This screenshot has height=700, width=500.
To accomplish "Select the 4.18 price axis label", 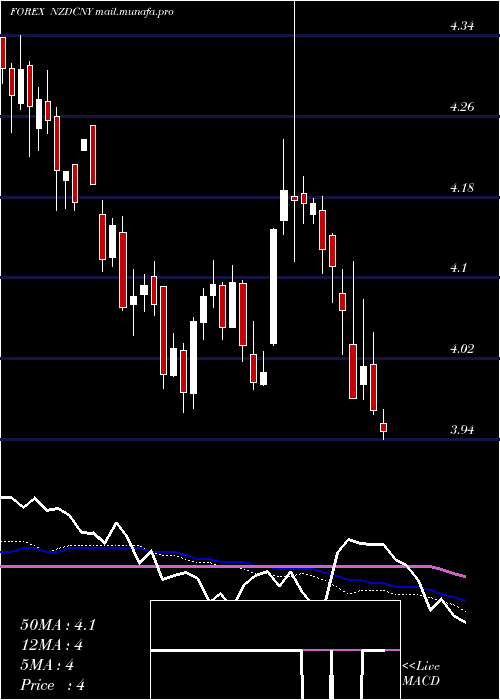I will 462,188.
